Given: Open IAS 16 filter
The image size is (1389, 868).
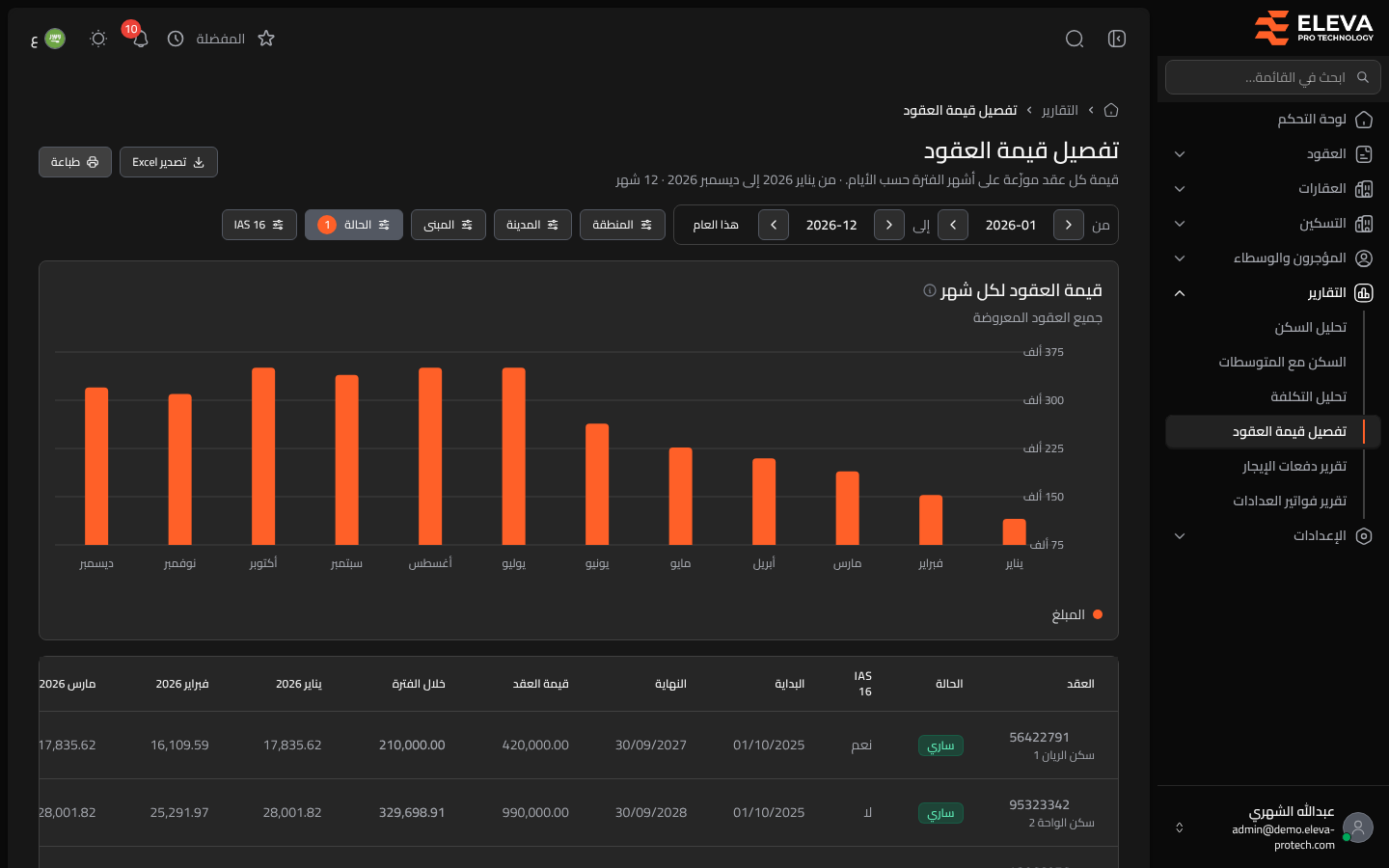Looking at the screenshot, I should [x=259, y=225].
